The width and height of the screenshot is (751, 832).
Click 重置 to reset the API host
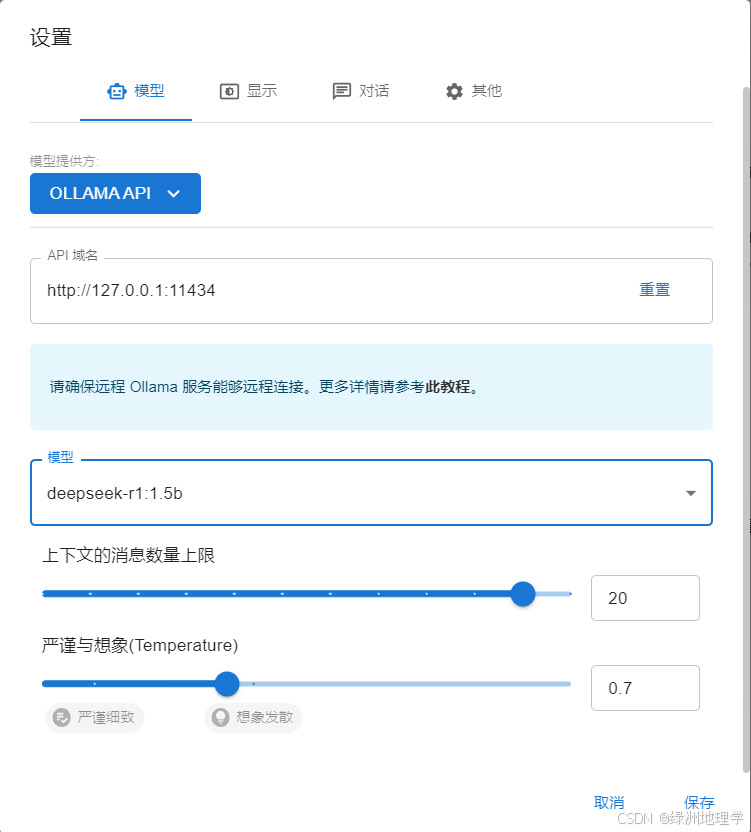tap(654, 290)
